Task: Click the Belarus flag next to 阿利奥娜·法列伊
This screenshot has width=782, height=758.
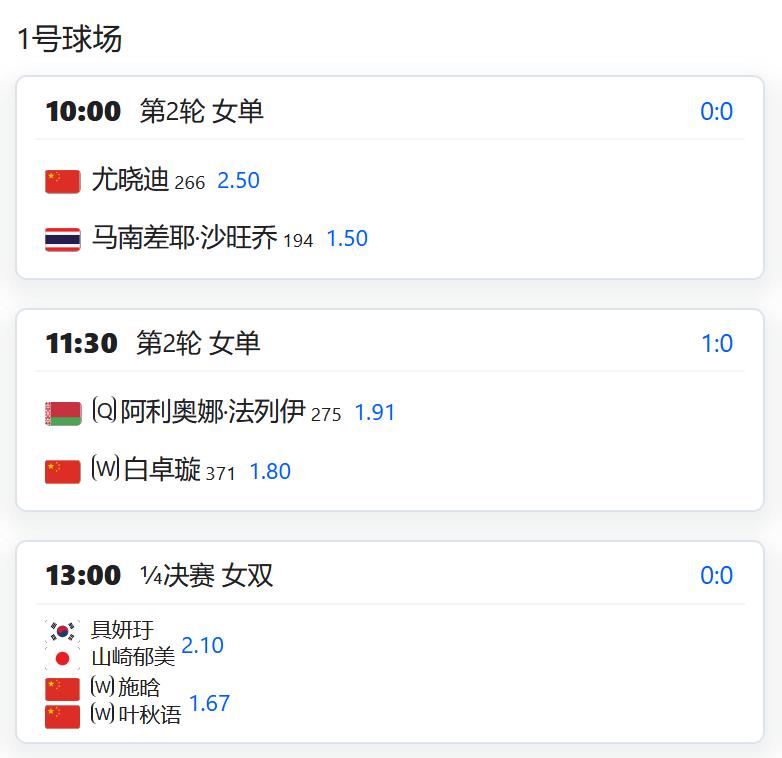Action: click(x=62, y=413)
